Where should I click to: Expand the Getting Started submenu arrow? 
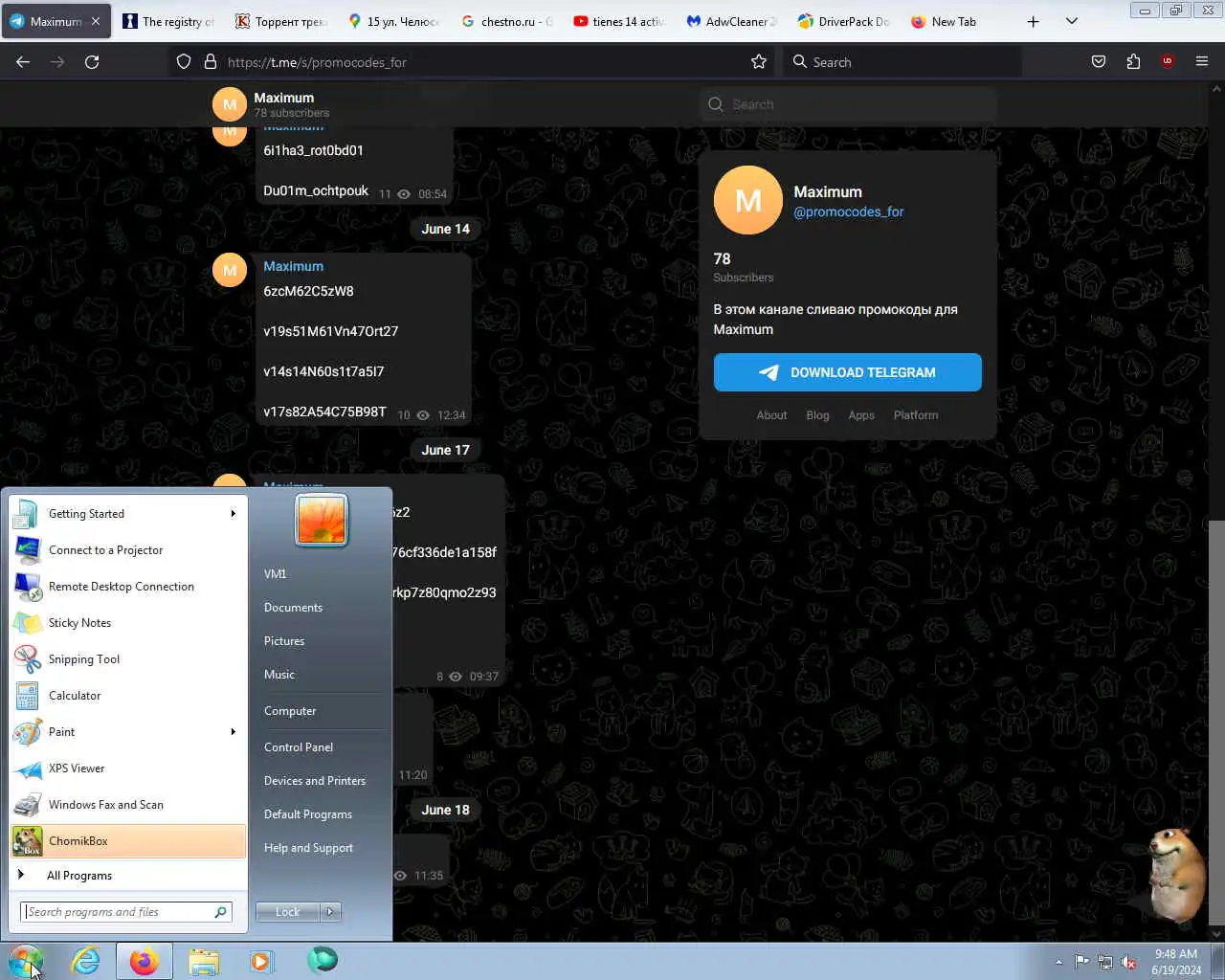[x=233, y=514]
